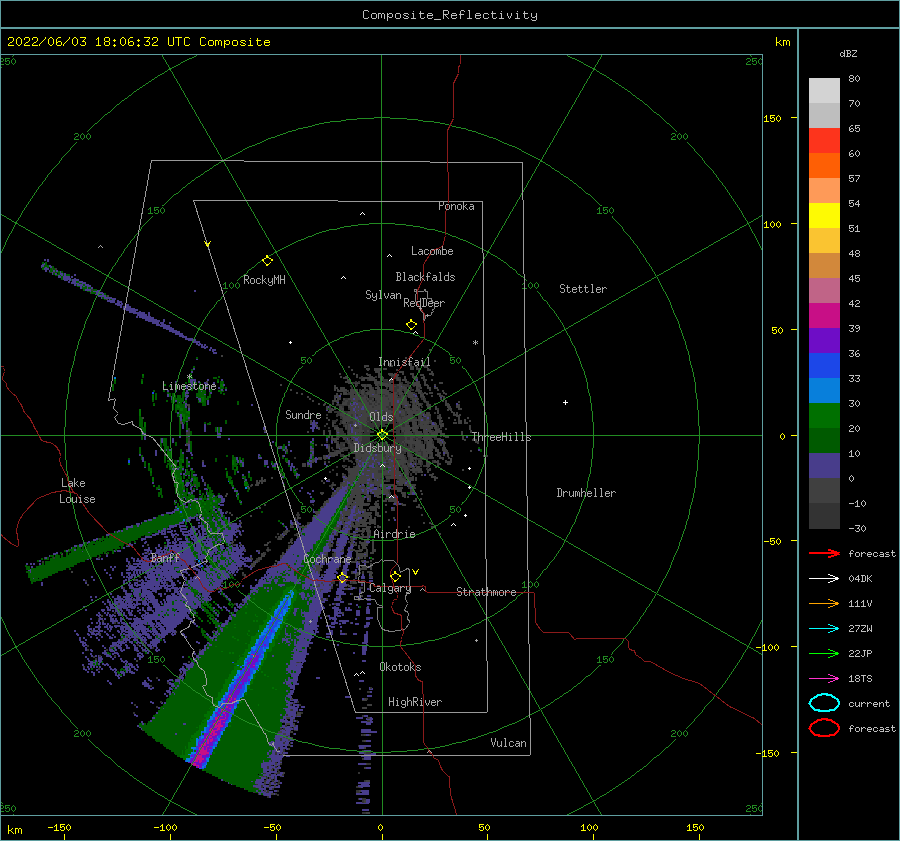Click the Stettler town label
This screenshot has height=841, width=900.
(583, 289)
